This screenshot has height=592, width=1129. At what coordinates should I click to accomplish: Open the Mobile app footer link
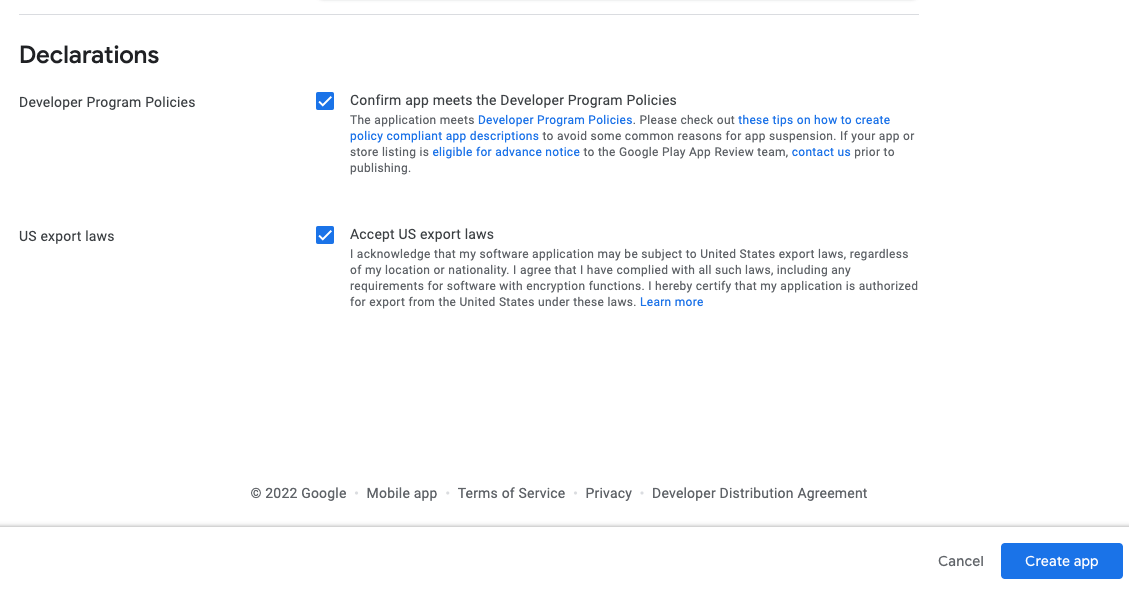[402, 493]
